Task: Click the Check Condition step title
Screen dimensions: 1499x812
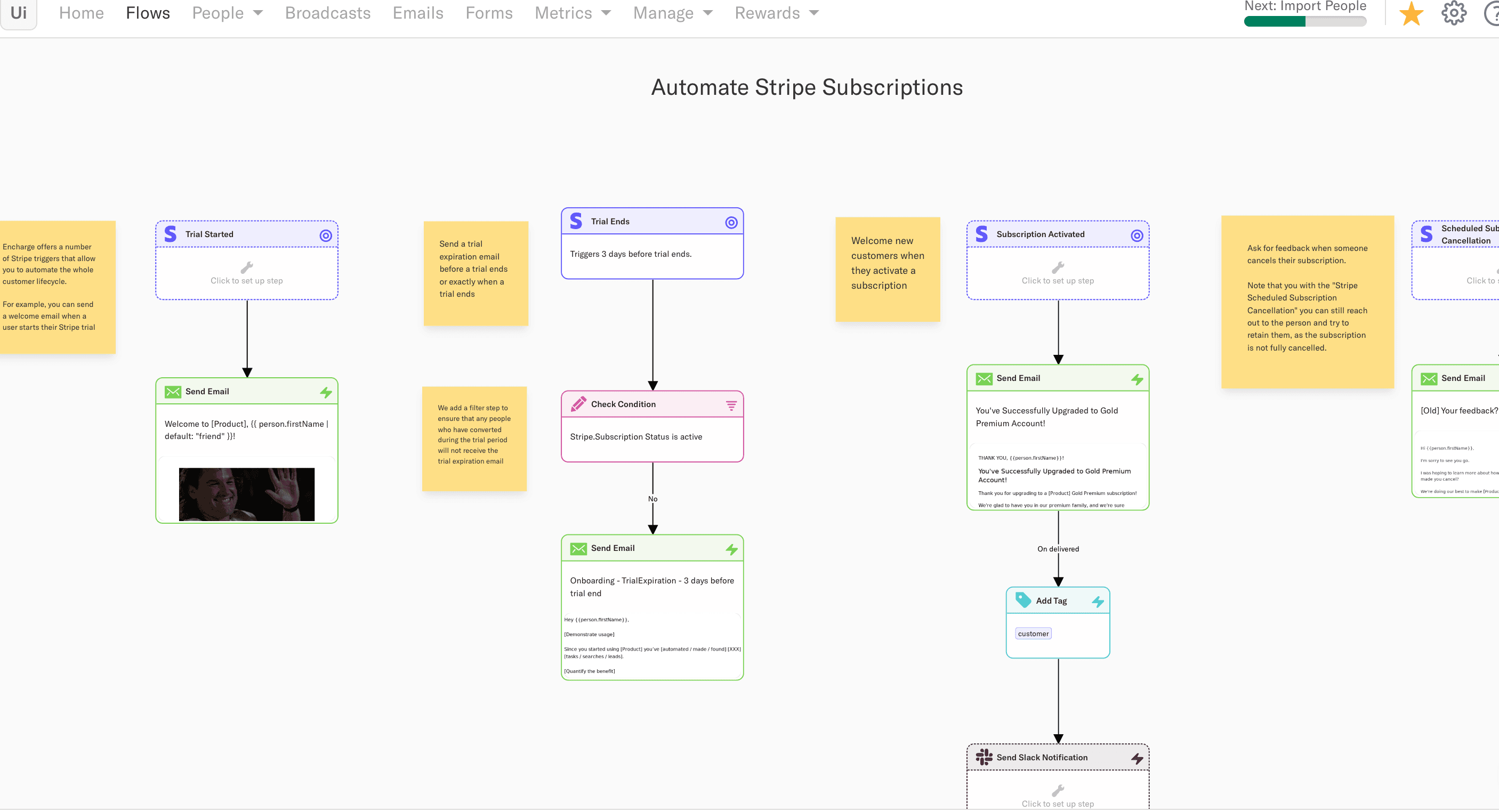Action: (623, 404)
